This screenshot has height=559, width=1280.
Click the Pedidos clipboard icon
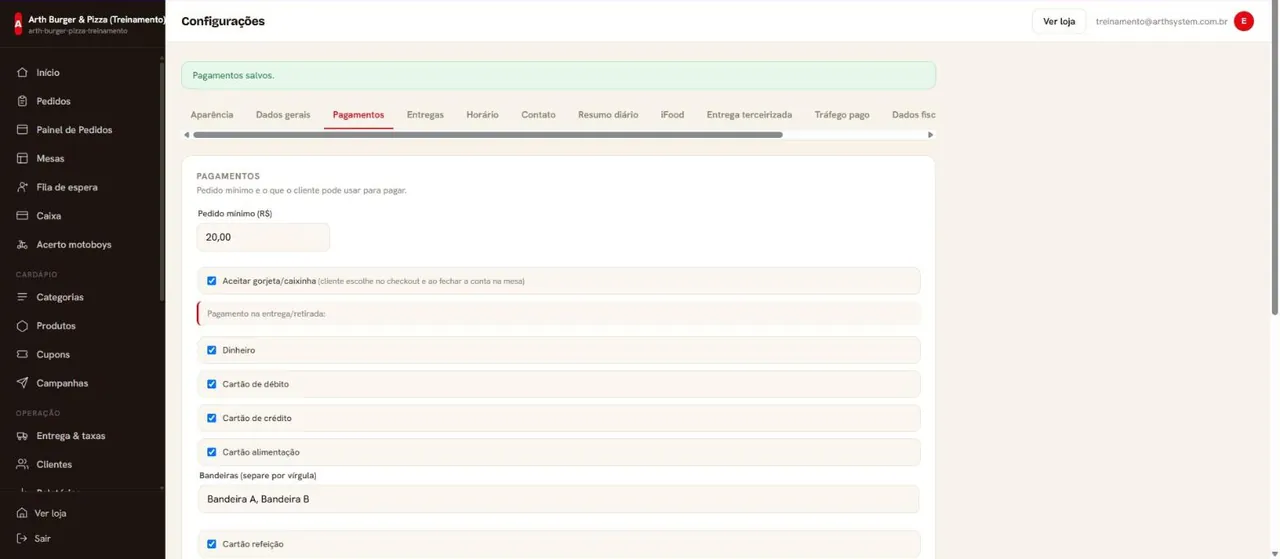(x=22, y=101)
